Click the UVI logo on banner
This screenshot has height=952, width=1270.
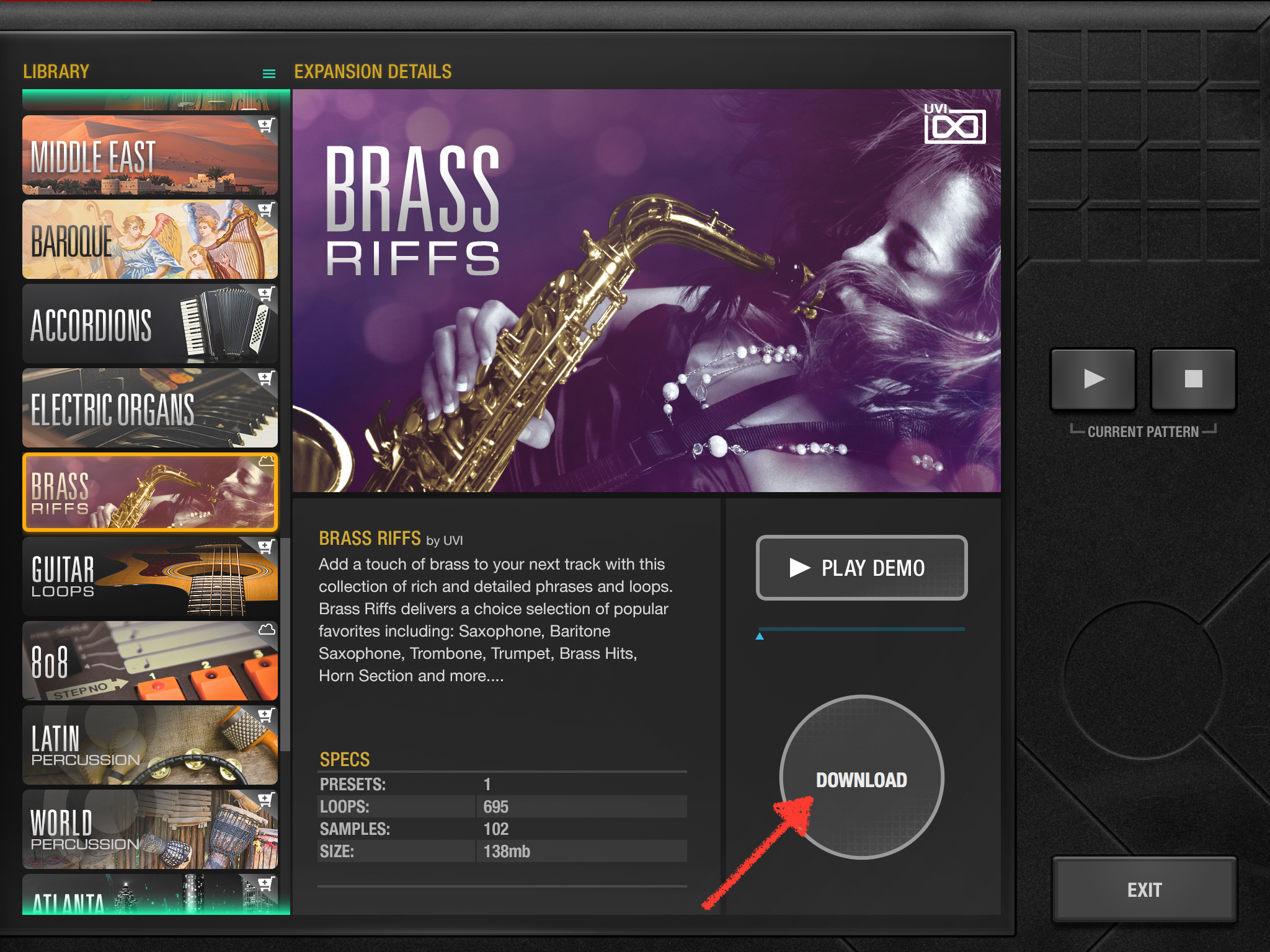tap(954, 123)
